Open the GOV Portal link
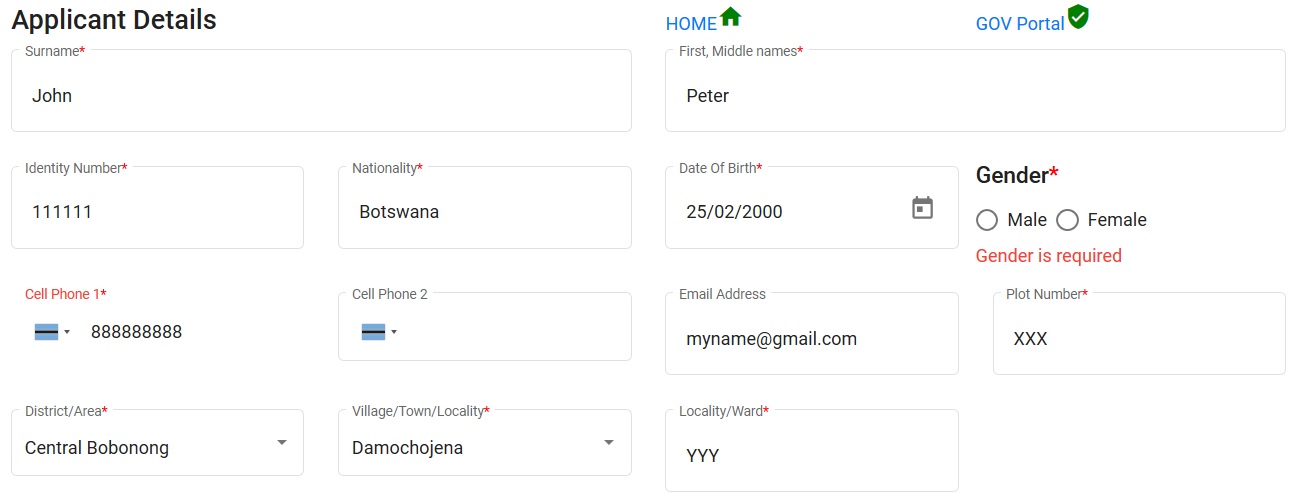Screen dimensions: 1294x494 tap(1020, 24)
